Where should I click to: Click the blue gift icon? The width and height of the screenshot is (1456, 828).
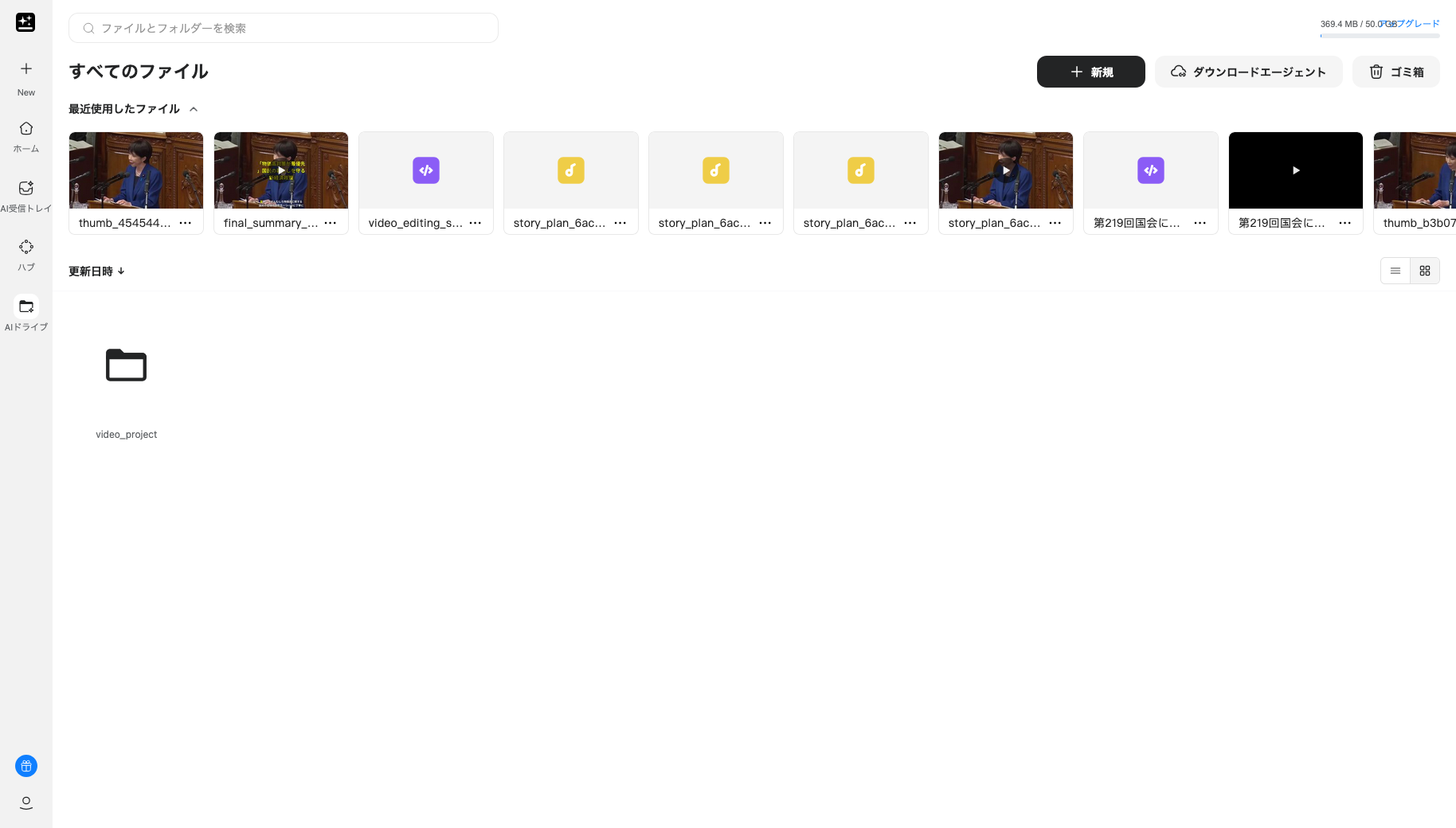26,766
